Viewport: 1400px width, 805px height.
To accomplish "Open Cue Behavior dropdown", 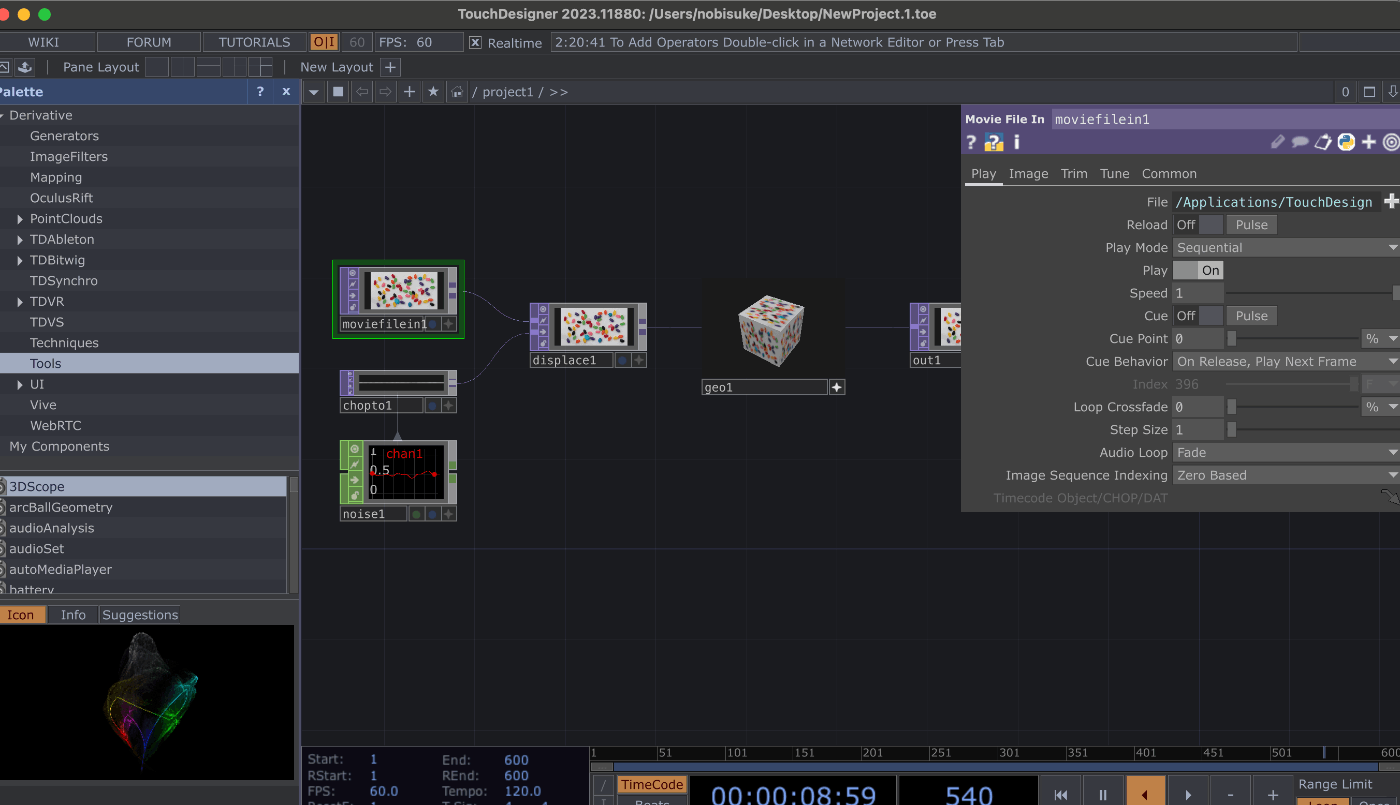I will pyautogui.click(x=1286, y=361).
